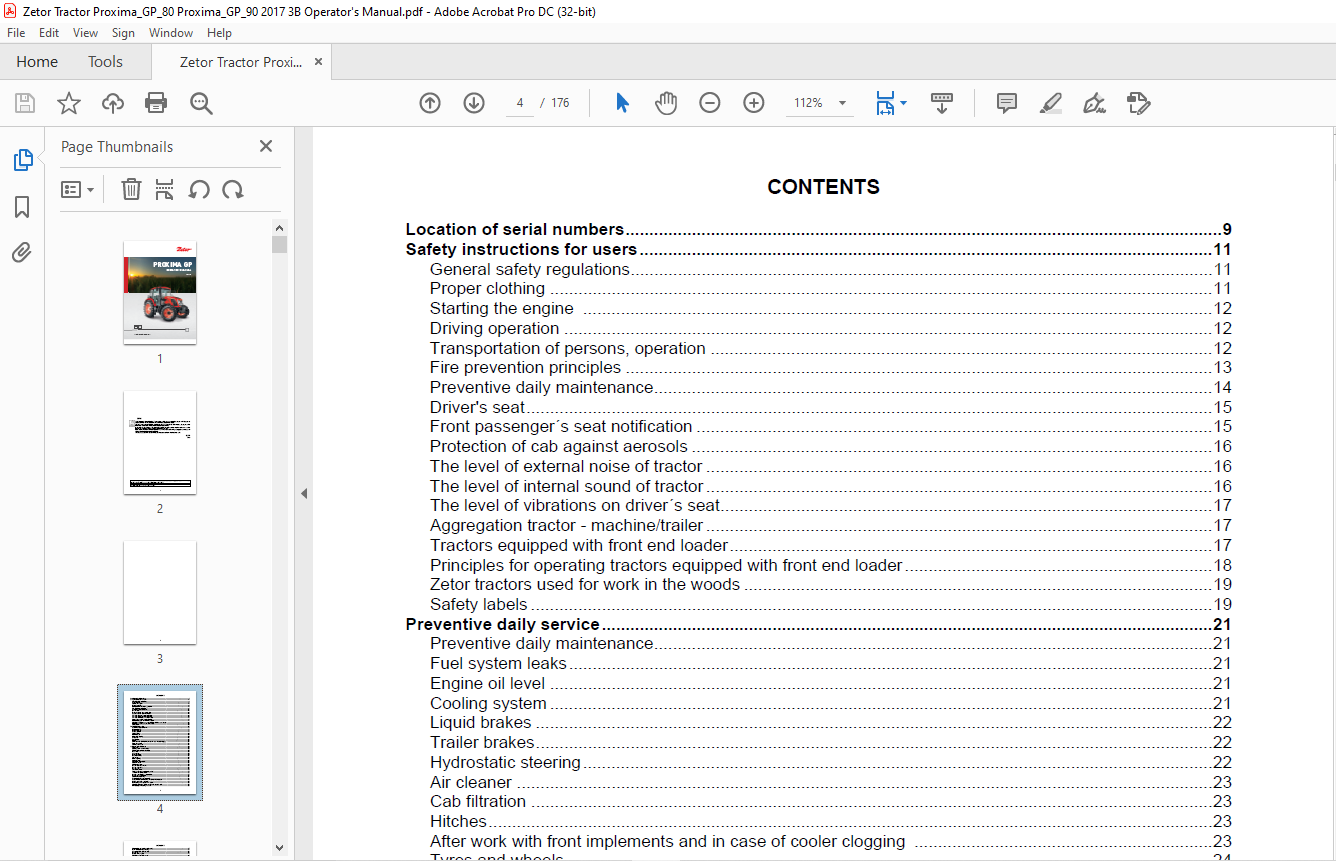This screenshot has width=1336, height=861.
Task: Click Location of serial numbers entry
Action: coord(818,230)
